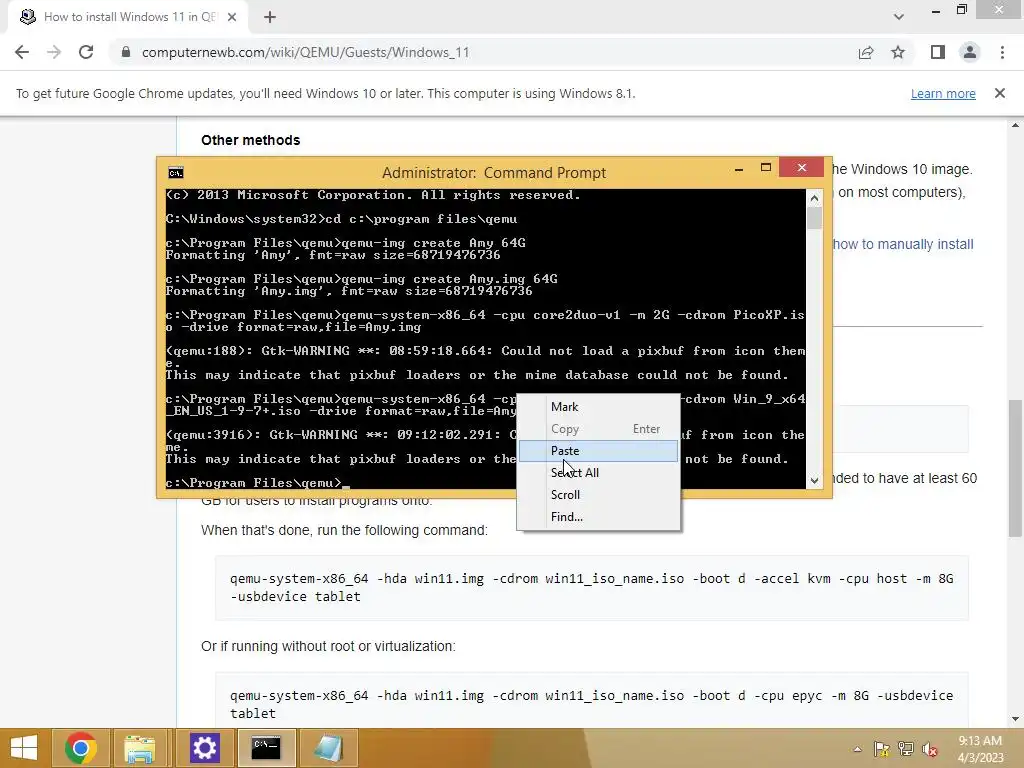The height and width of the screenshot is (768, 1024).
Task: Open the Windows Start button
Action: 24,748
